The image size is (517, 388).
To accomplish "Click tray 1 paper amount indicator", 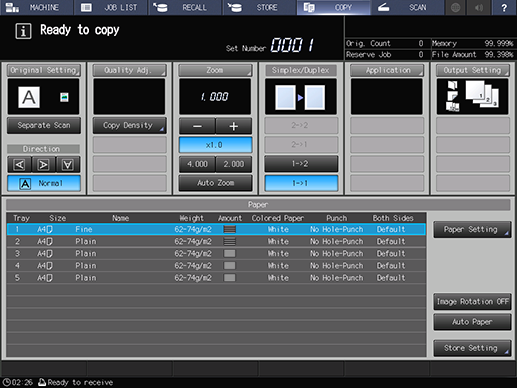I will (230, 229).
